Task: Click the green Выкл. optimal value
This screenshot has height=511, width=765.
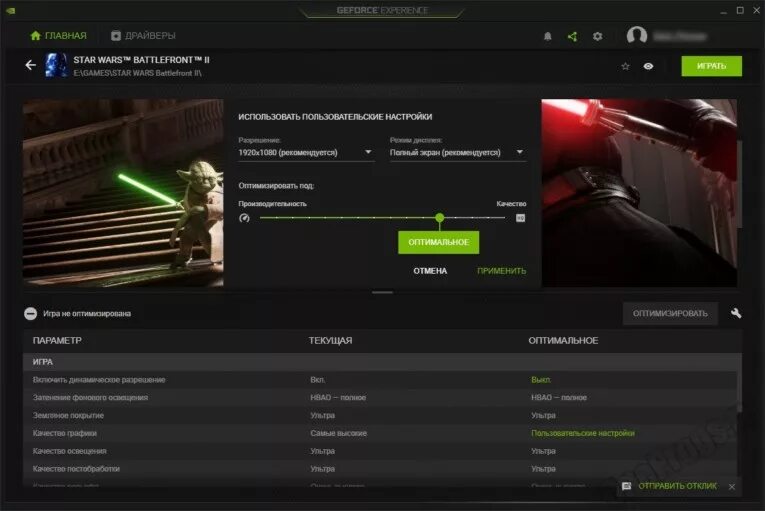Action: point(541,380)
